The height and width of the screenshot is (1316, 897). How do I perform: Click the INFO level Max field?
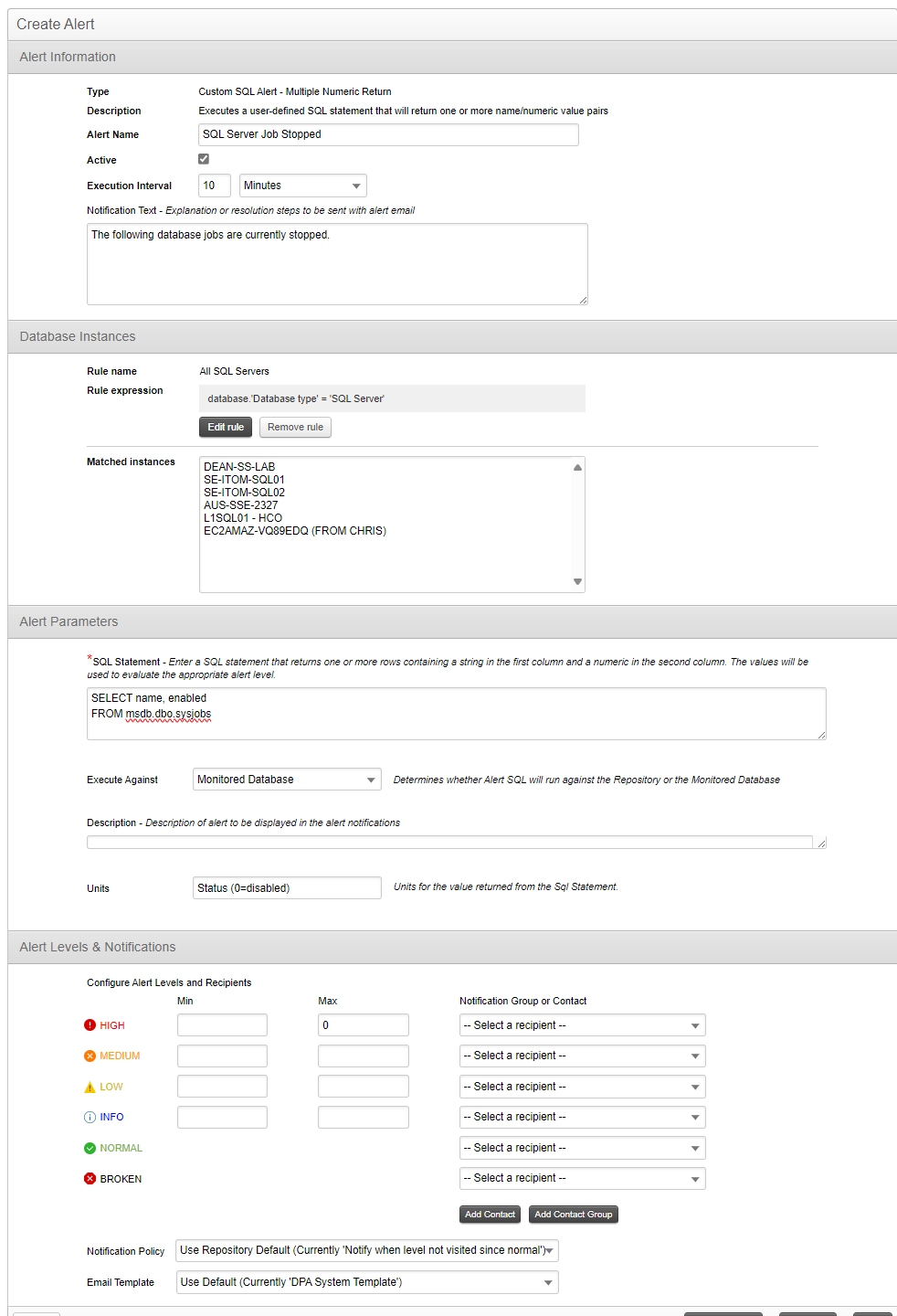pos(364,1117)
